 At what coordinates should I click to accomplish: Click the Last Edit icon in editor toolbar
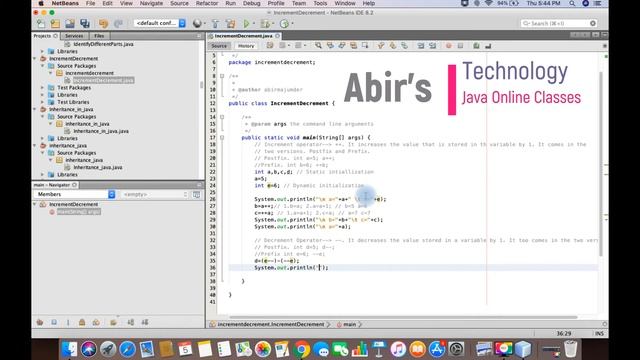[270, 46]
